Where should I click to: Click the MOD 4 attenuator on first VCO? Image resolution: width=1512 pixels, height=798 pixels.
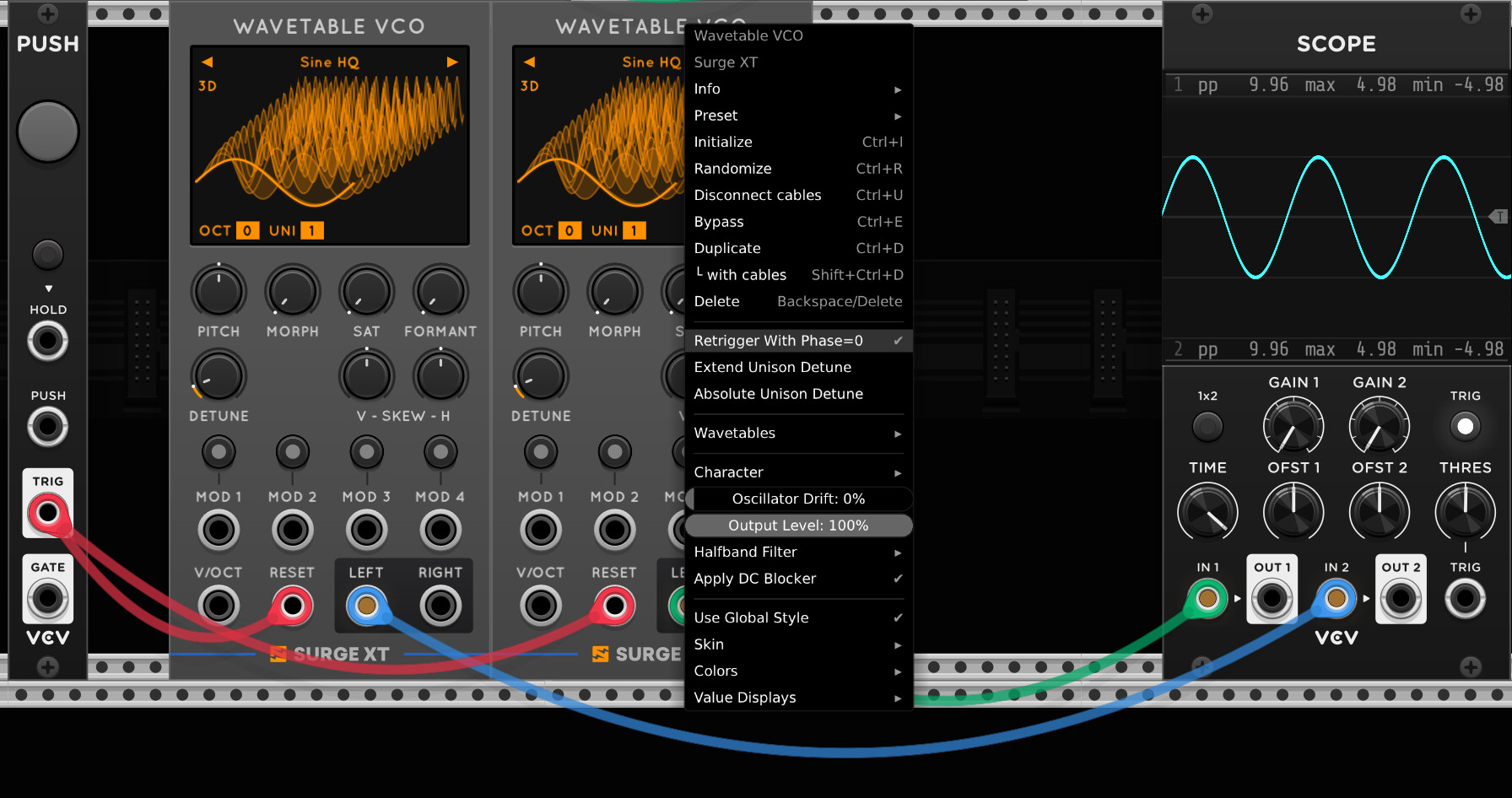point(440,452)
